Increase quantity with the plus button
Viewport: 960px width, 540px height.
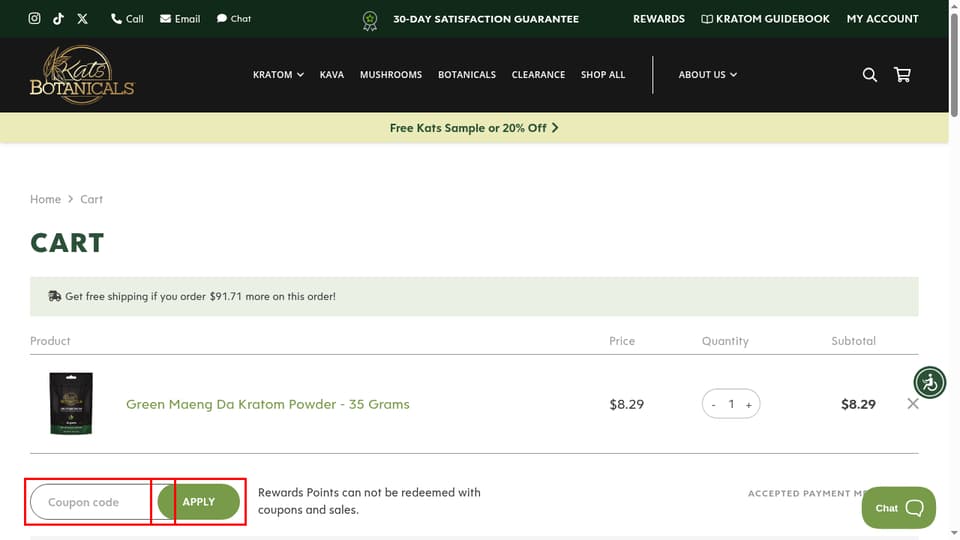coord(749,405)
